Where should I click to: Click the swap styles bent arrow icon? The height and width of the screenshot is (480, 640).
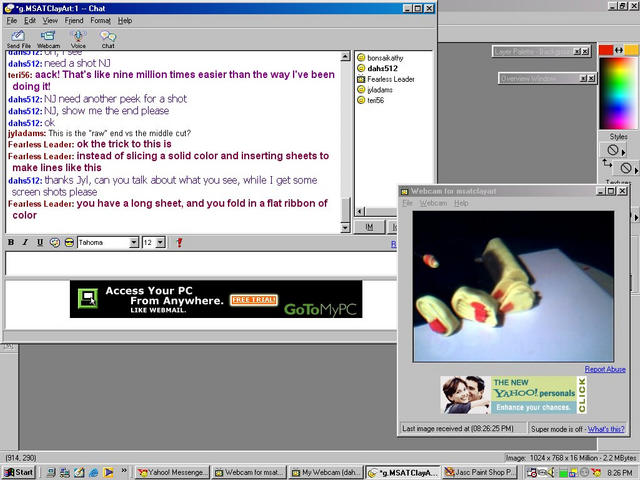coord(607,164)
